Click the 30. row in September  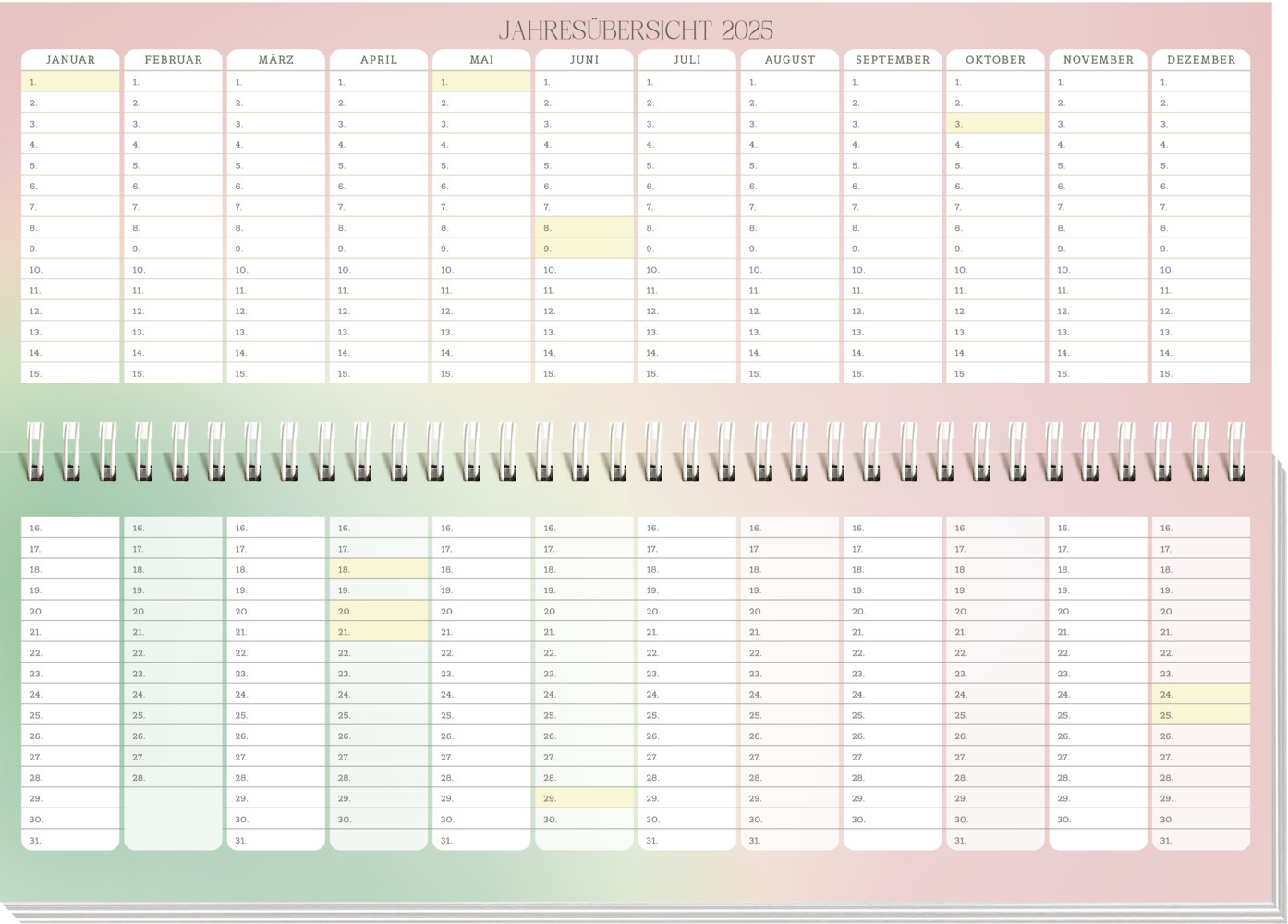click(893, 820)
